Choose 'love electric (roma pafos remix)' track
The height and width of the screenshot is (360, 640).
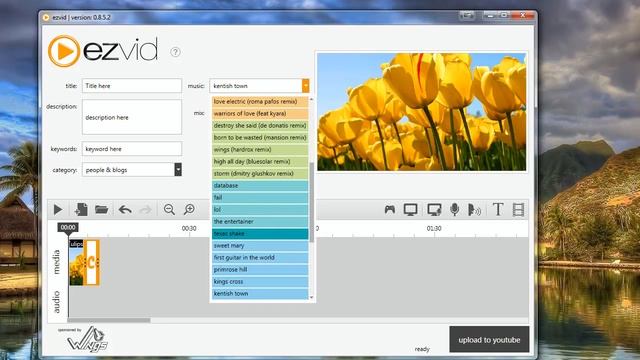coord(260,102)
